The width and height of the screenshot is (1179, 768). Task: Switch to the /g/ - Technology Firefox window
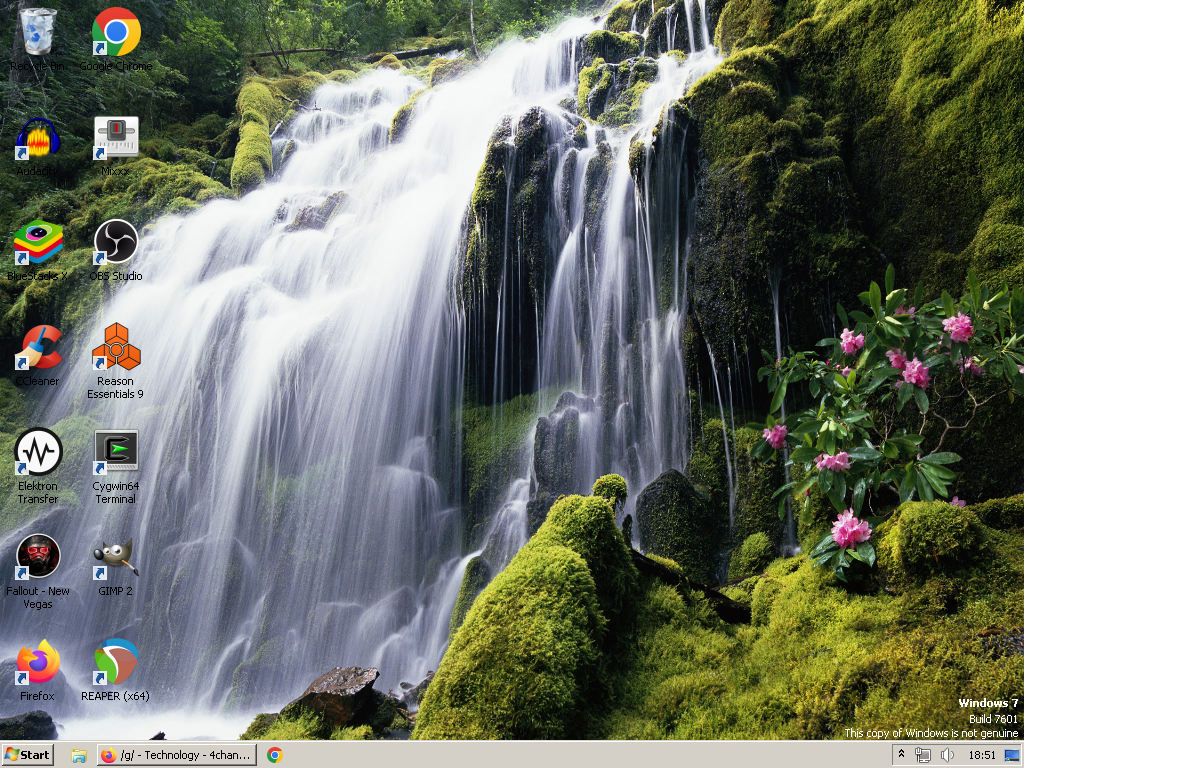(x=177, y=754)
